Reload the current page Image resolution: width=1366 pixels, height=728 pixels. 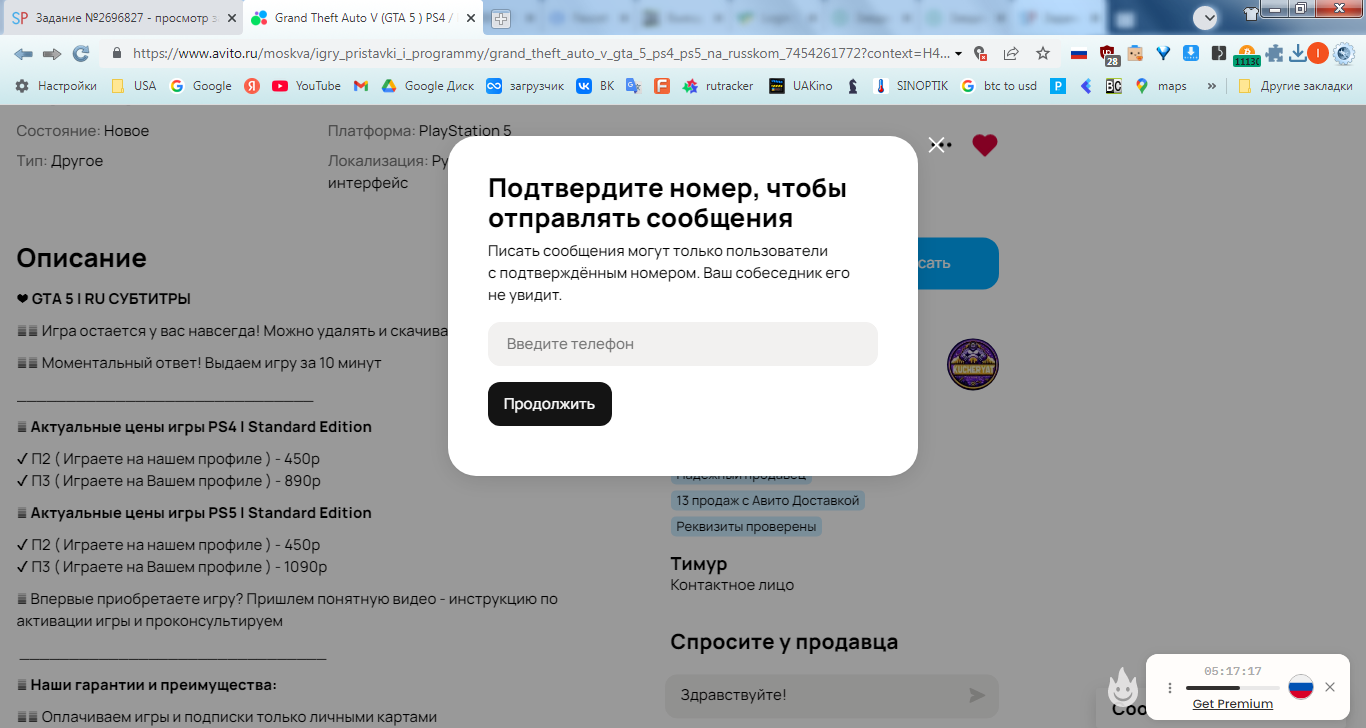point(81,53)
